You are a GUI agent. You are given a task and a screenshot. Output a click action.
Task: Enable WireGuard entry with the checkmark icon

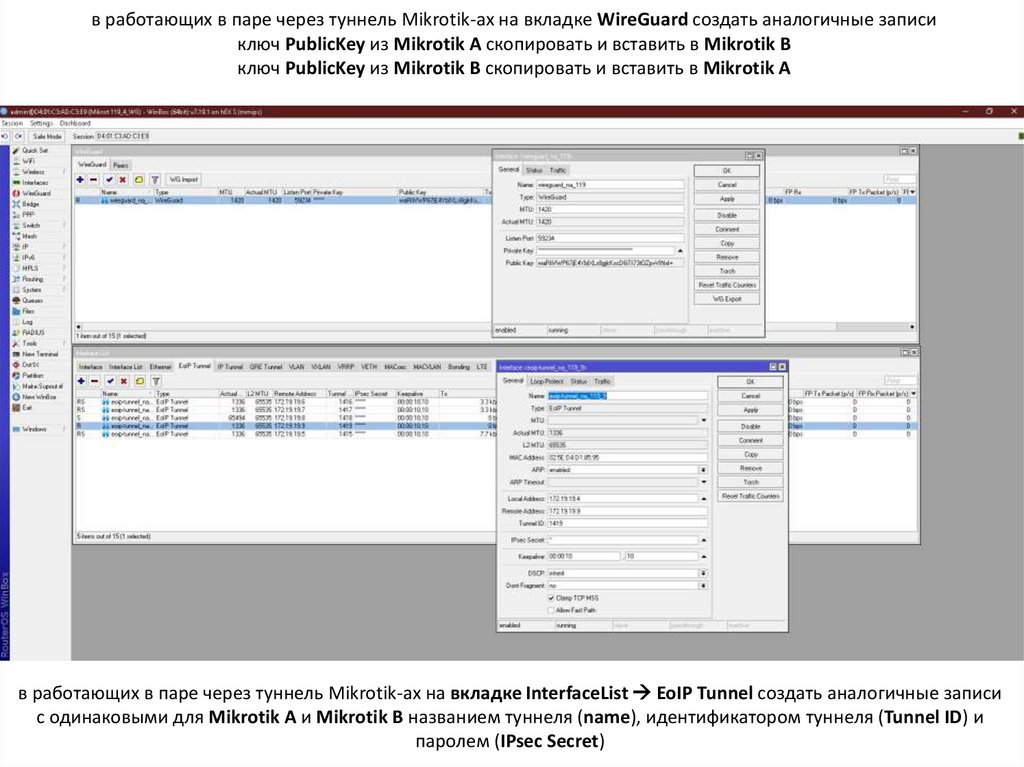pyautogui.click(x=109, y=179)
